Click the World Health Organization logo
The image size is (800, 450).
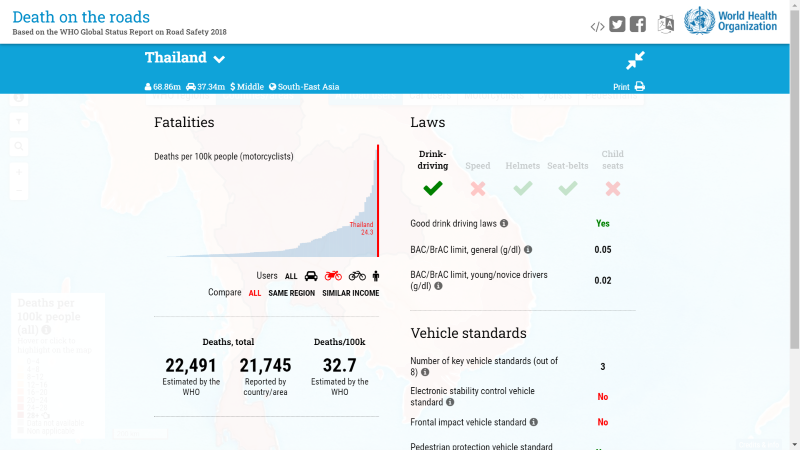pyautogui.click(x=730, y=22)
